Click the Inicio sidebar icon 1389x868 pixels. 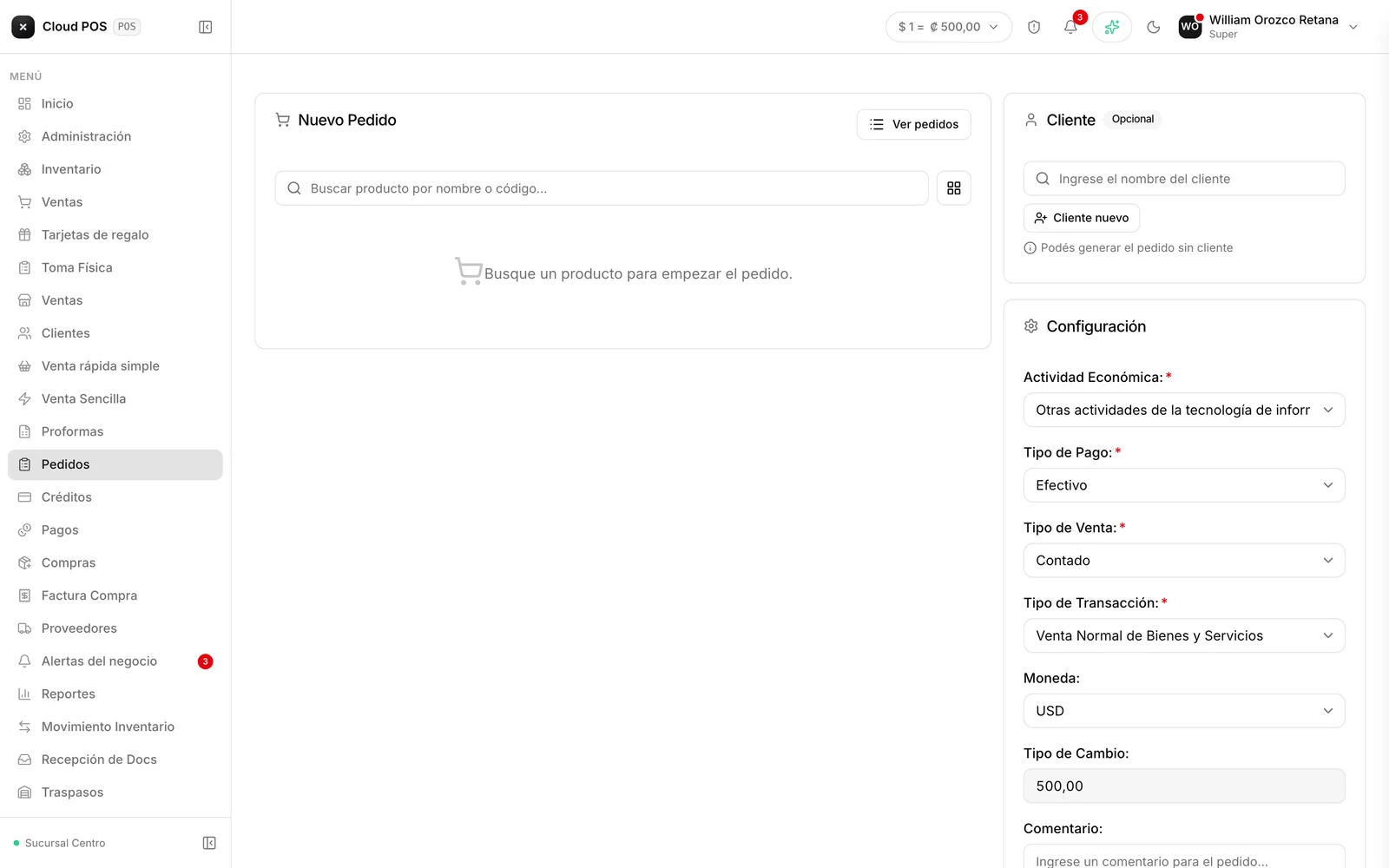click(24, 104)
